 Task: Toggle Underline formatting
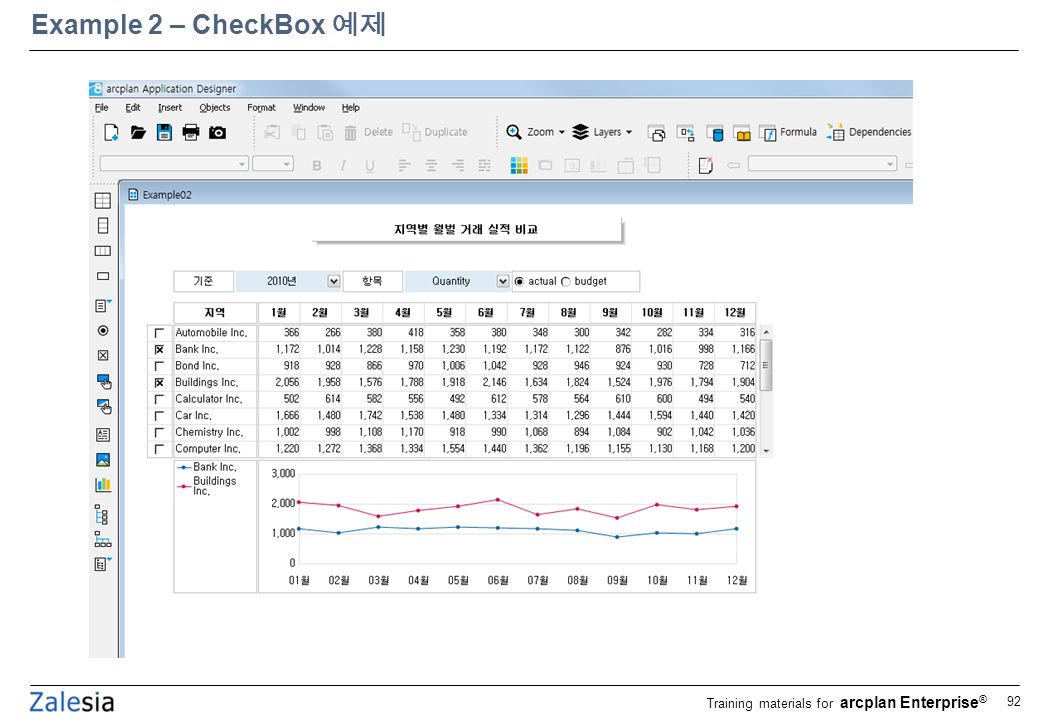370,166
